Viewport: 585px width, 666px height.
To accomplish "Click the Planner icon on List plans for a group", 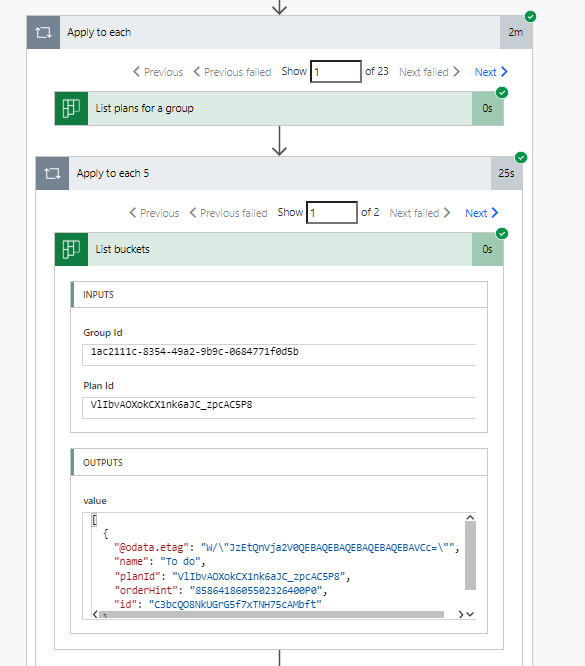I will click(71, 108).
